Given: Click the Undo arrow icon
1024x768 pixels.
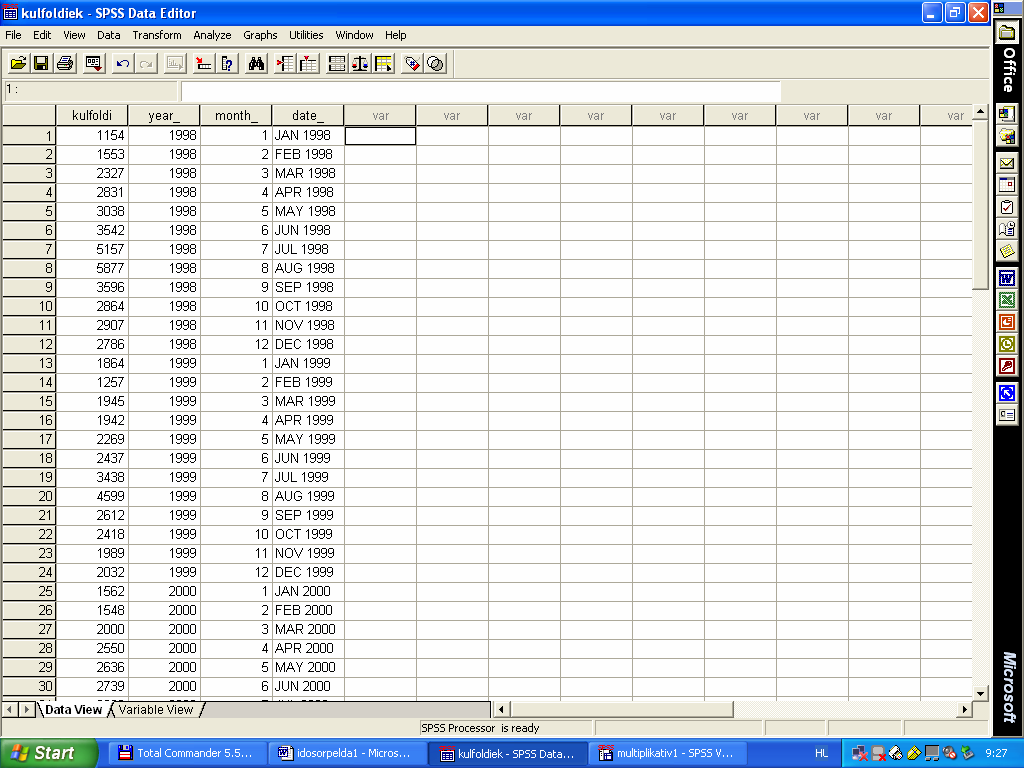Looking at the screenshot, I should click(x=122, y=63).
